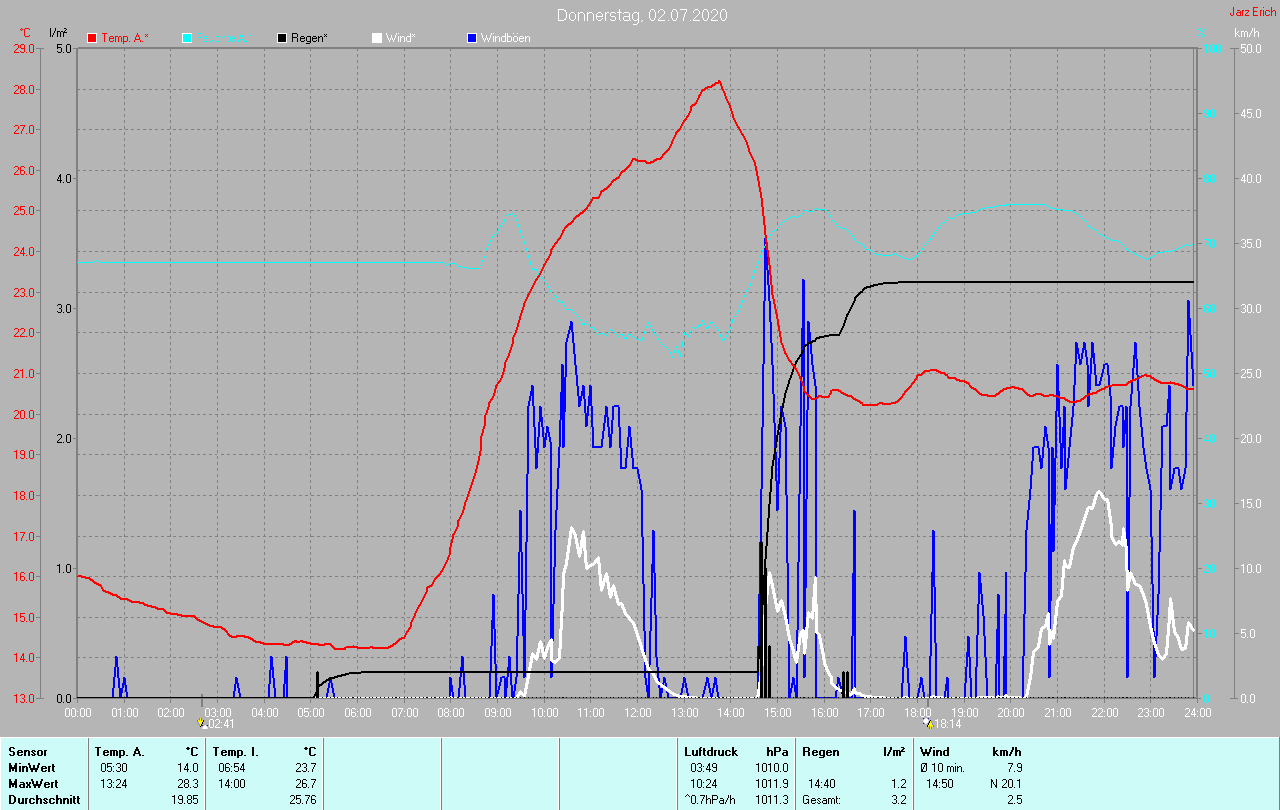Click the Gesamt: rain total label
1280x810 pixels.
pos(821,800)
